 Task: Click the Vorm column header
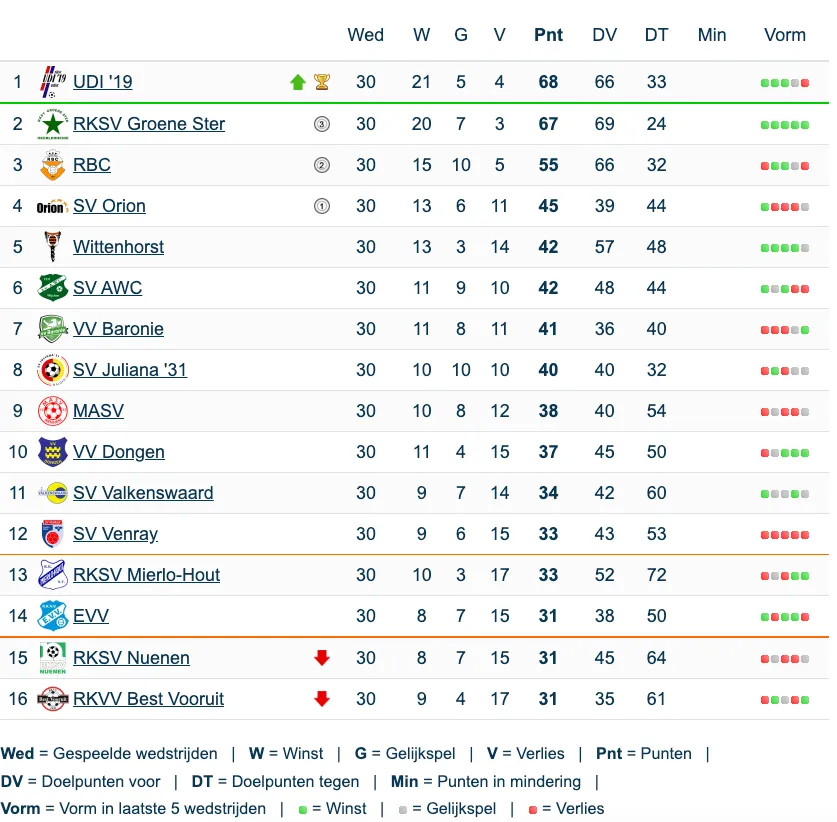coord(785,35)
